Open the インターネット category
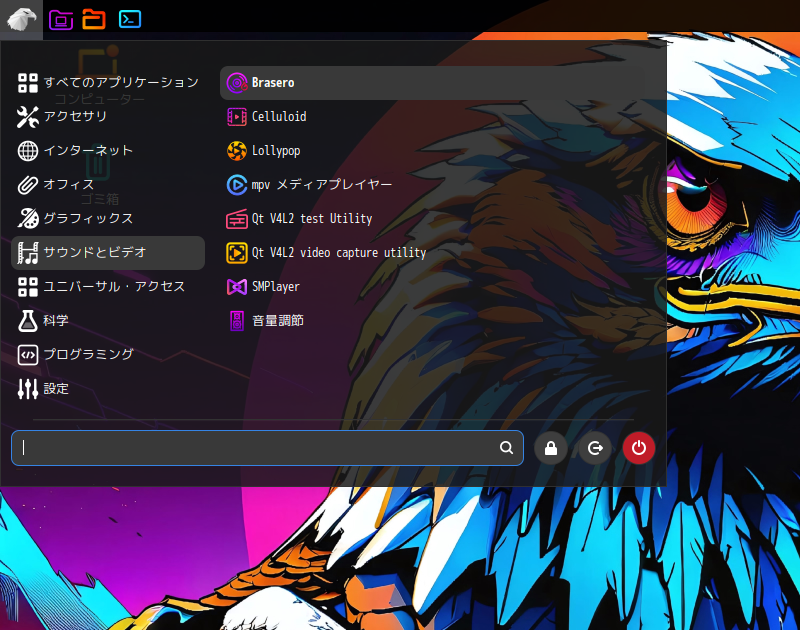 click(108, 150)
